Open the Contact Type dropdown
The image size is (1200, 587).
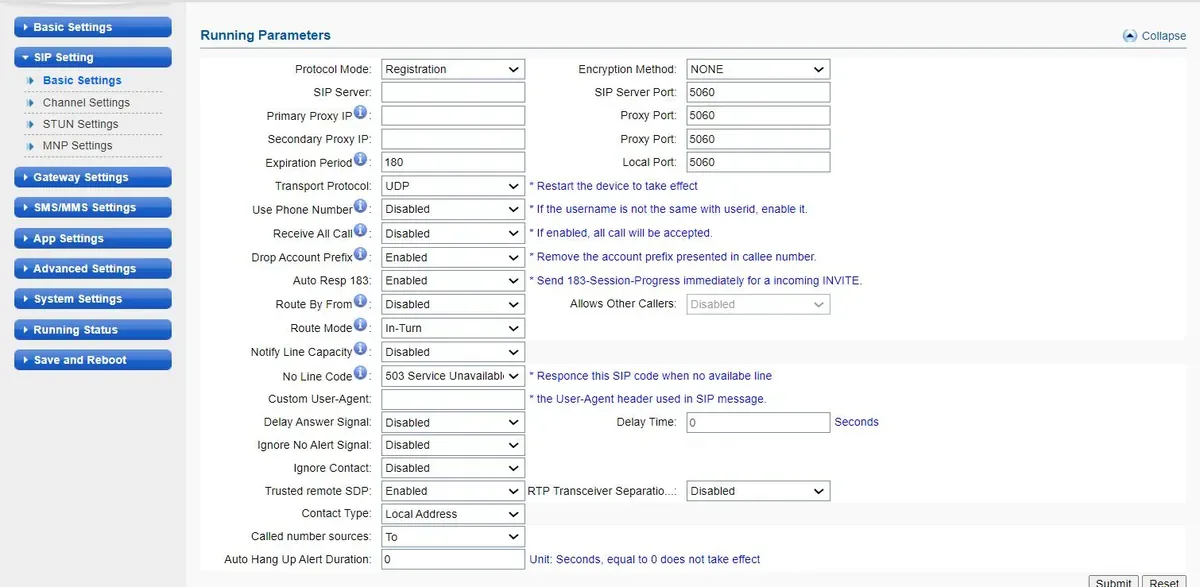453,514
